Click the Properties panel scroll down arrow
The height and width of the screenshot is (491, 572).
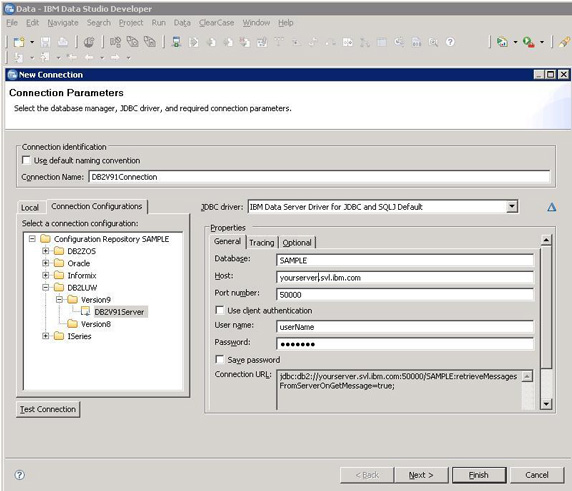tap(546, 403)
